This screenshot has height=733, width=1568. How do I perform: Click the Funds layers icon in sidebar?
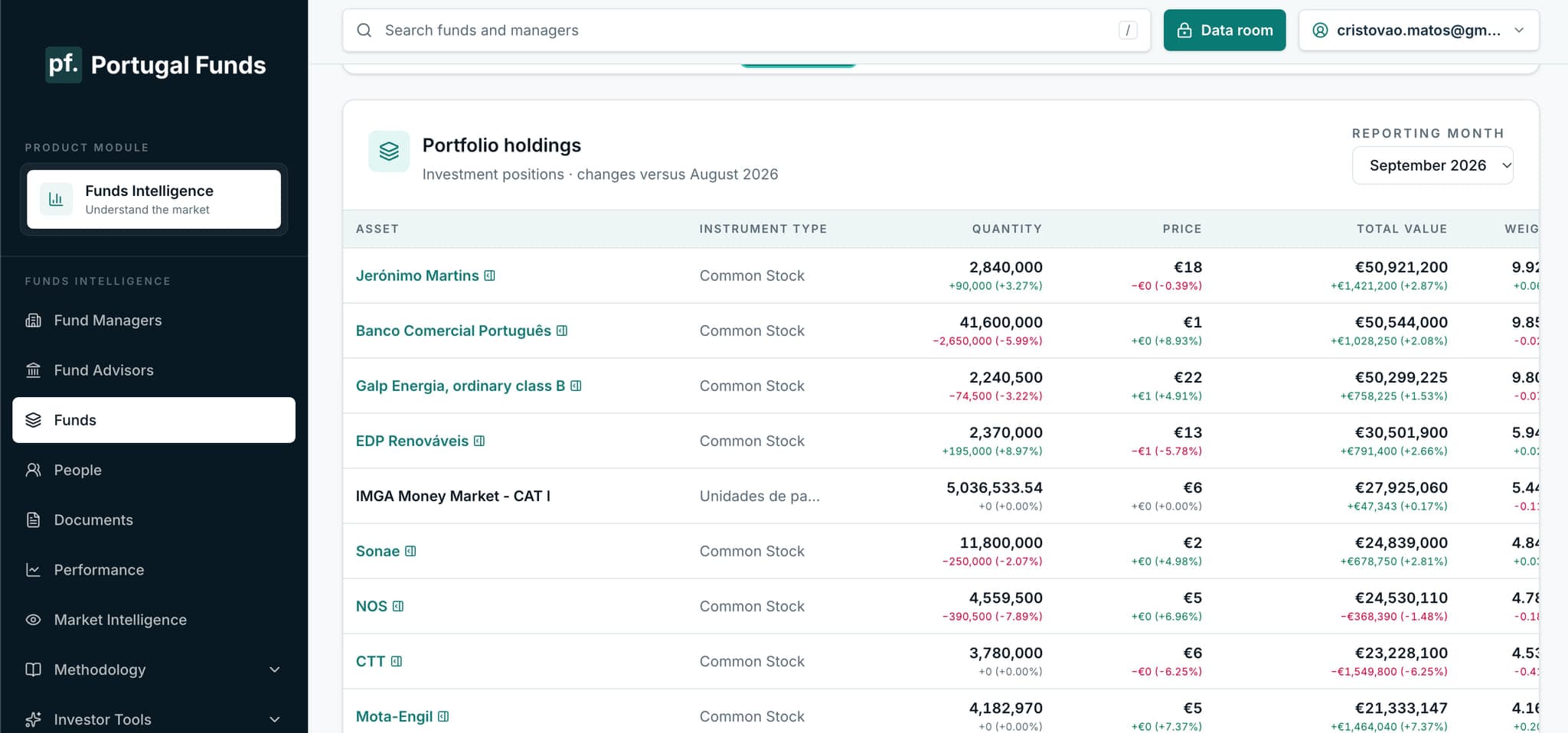tap(33, 420)
